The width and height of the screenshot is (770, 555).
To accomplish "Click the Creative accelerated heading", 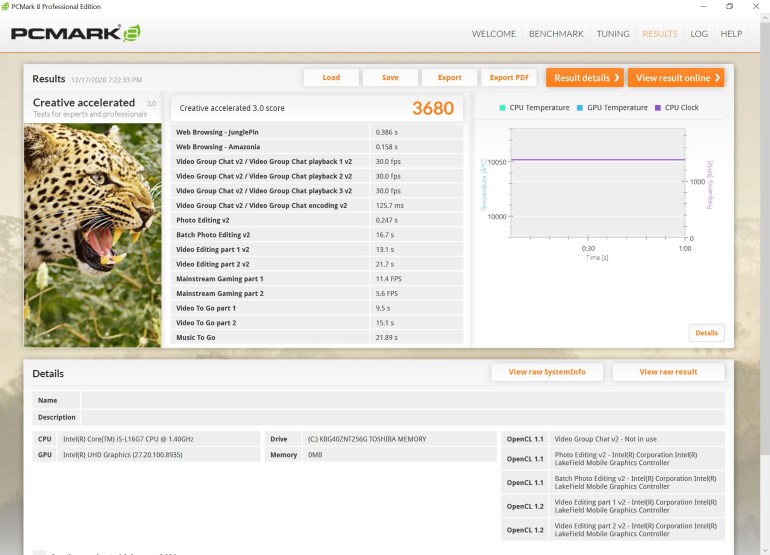I will coord(84,103).
